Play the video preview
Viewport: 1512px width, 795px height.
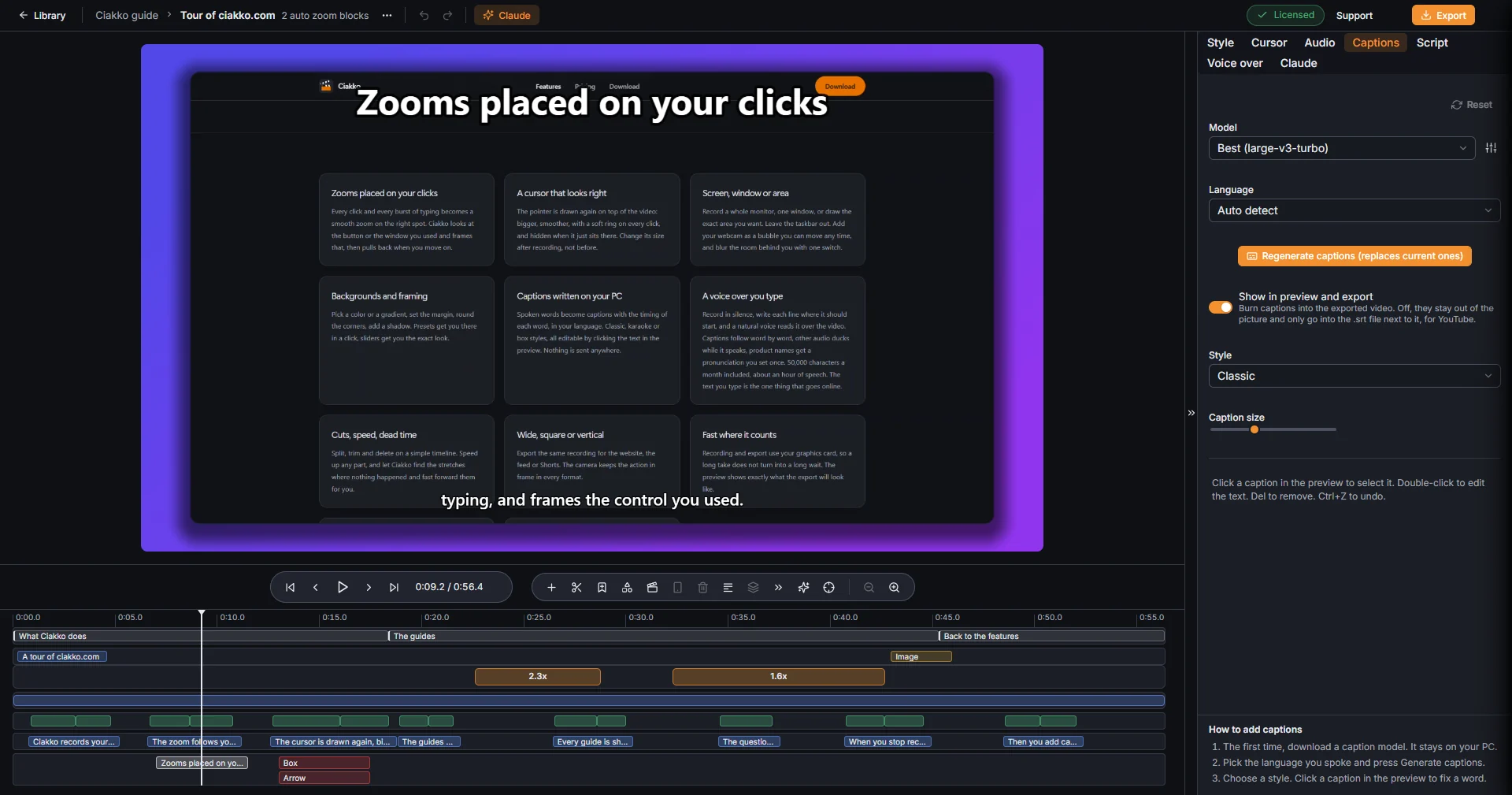coord(343,587)
